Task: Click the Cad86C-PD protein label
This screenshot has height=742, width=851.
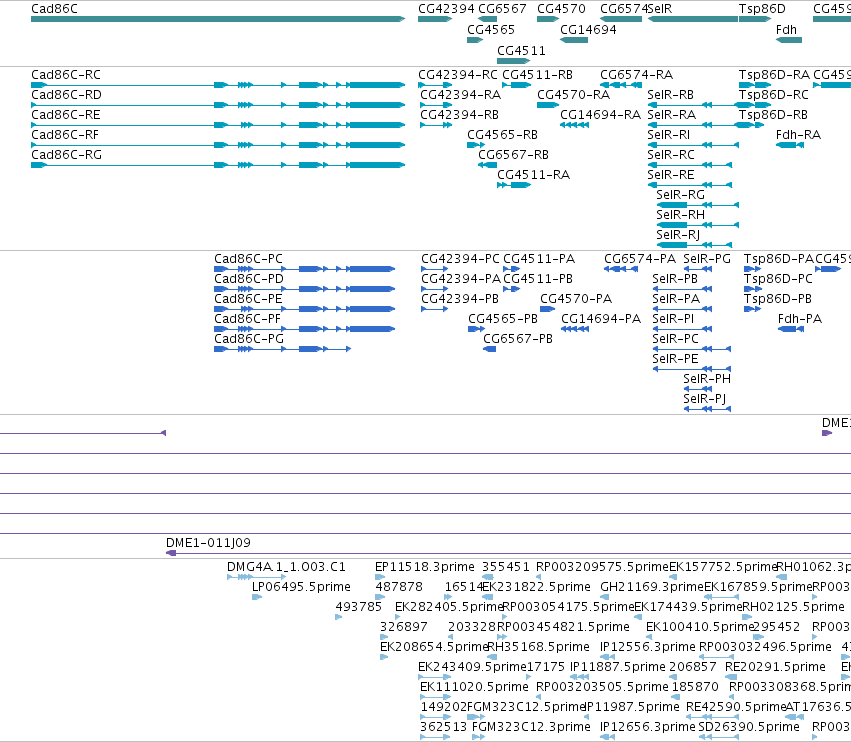Action: (249, 278)
